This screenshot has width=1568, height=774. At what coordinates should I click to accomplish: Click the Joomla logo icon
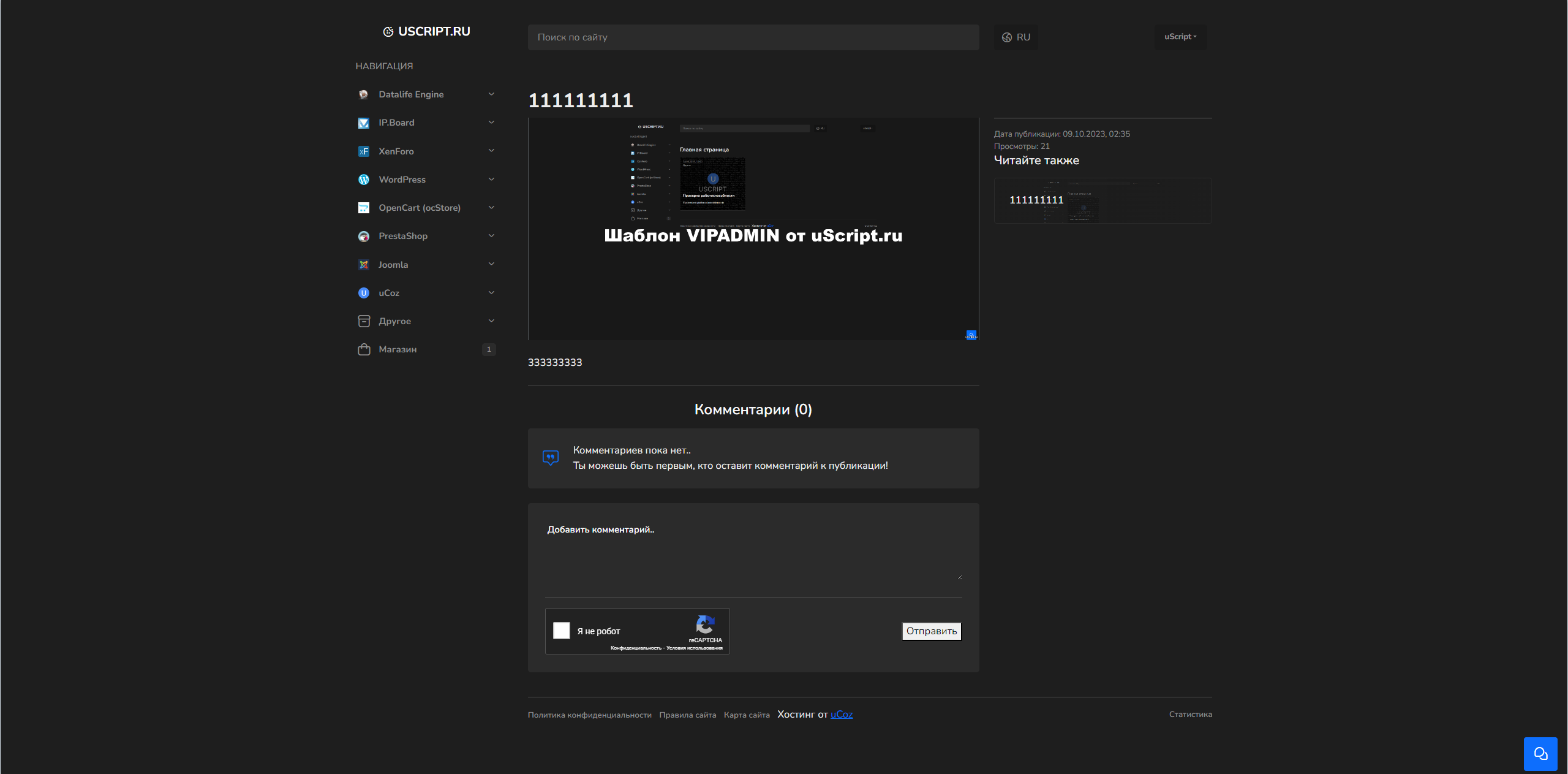coord(364,265)
